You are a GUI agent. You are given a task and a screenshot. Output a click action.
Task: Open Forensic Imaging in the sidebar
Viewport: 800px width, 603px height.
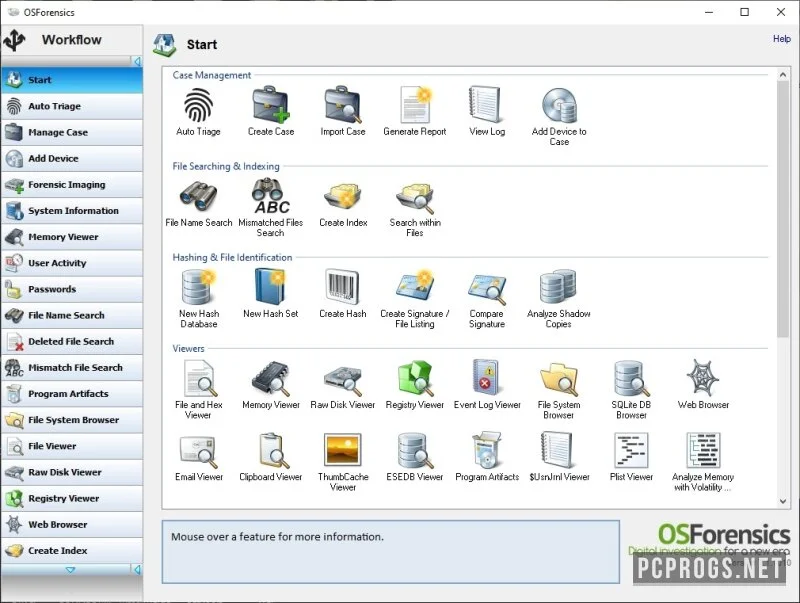pos(72,185)
